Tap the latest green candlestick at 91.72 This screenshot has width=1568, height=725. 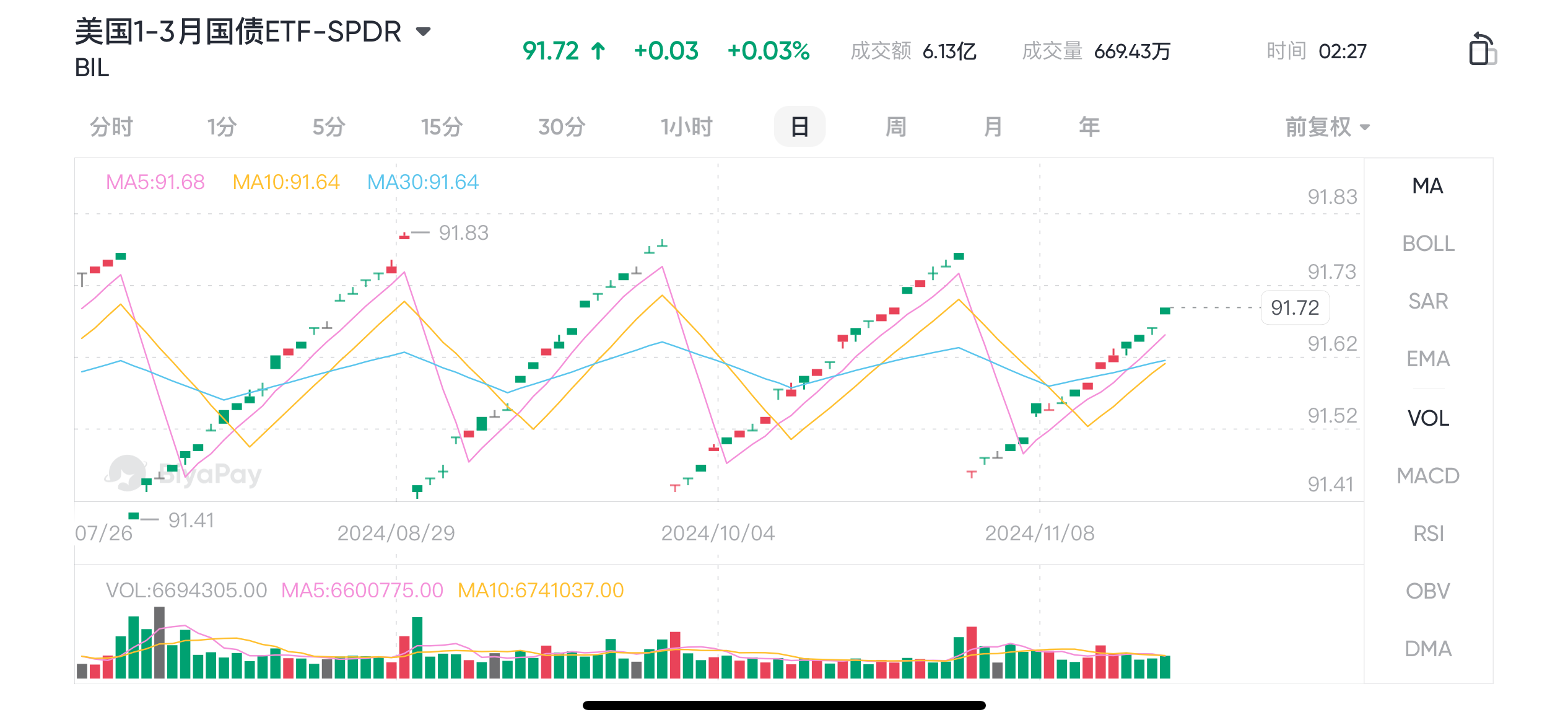[x=1165, y=310]
